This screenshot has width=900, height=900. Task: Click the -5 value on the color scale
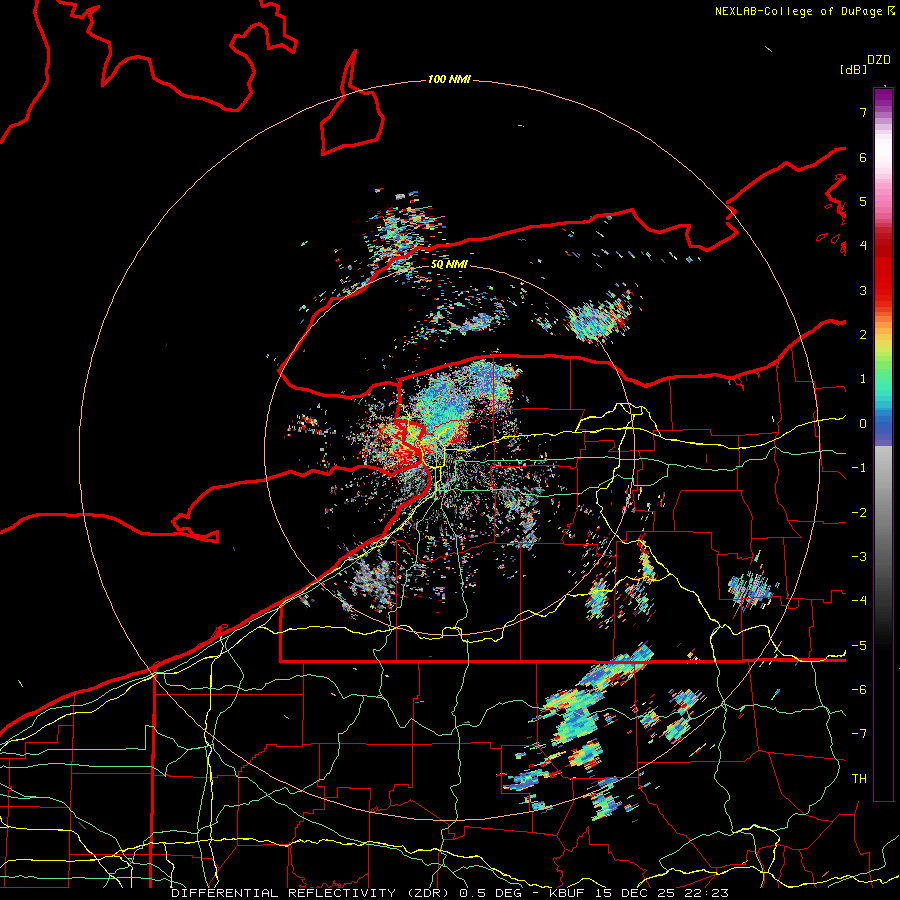click(859, 645)
